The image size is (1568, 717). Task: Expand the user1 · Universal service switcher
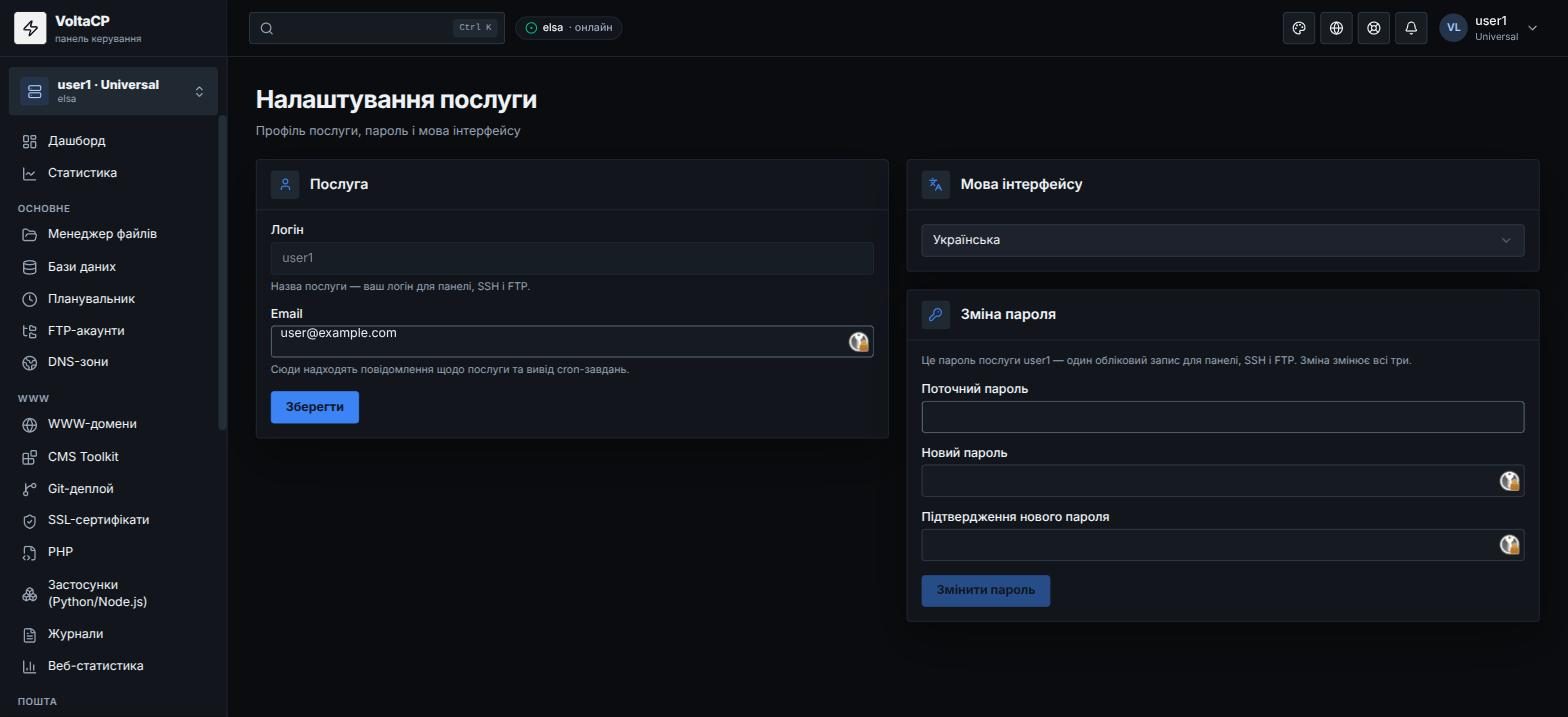pos(113,91)
